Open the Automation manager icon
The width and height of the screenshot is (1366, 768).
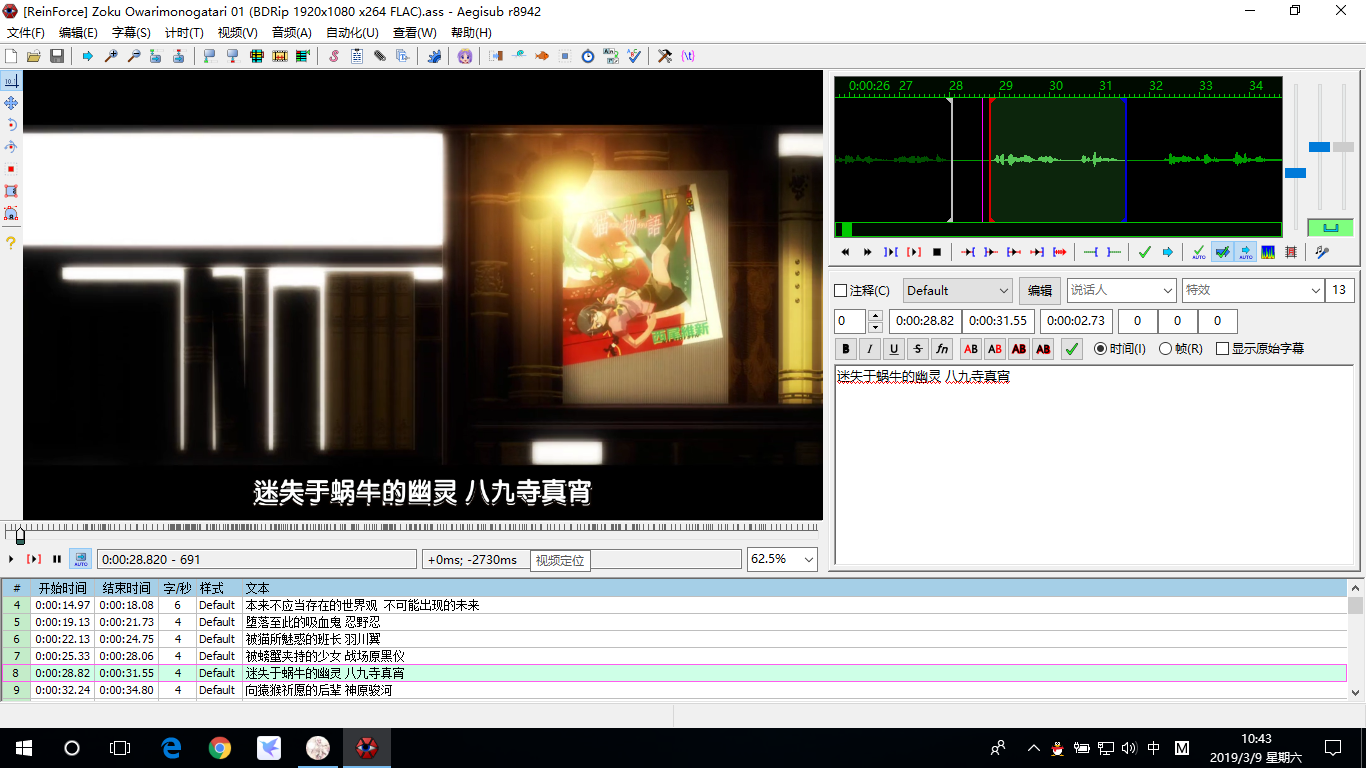click(x=434, y=56)
